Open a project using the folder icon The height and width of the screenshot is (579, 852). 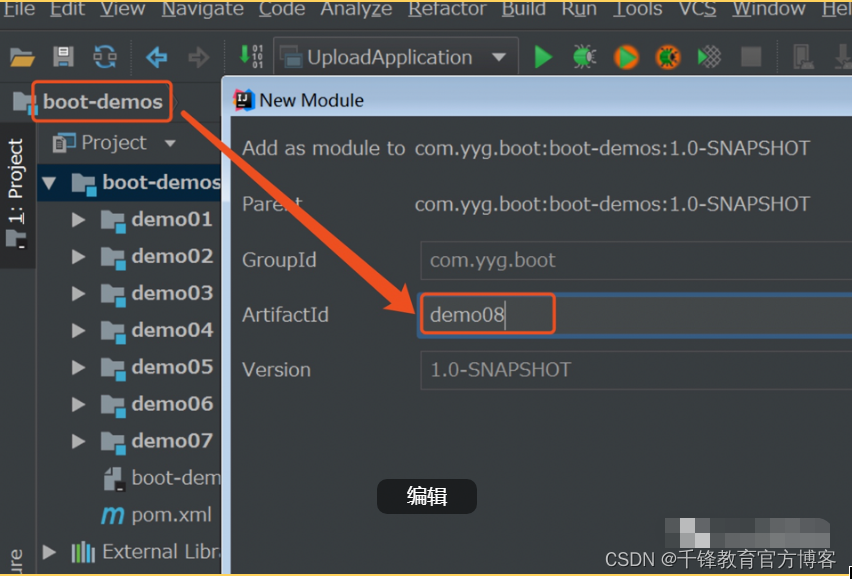point(22,57)
